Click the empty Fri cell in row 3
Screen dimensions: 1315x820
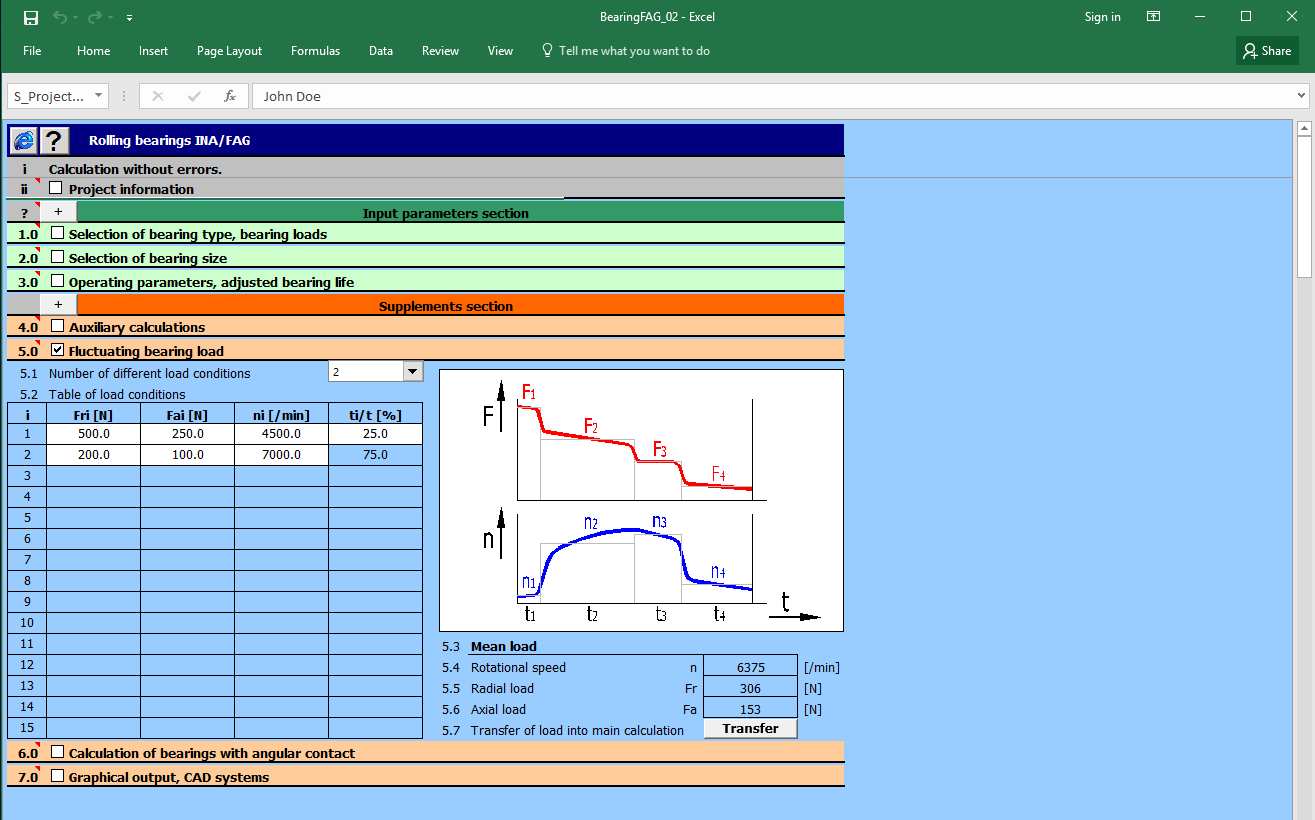pos(93,476)
